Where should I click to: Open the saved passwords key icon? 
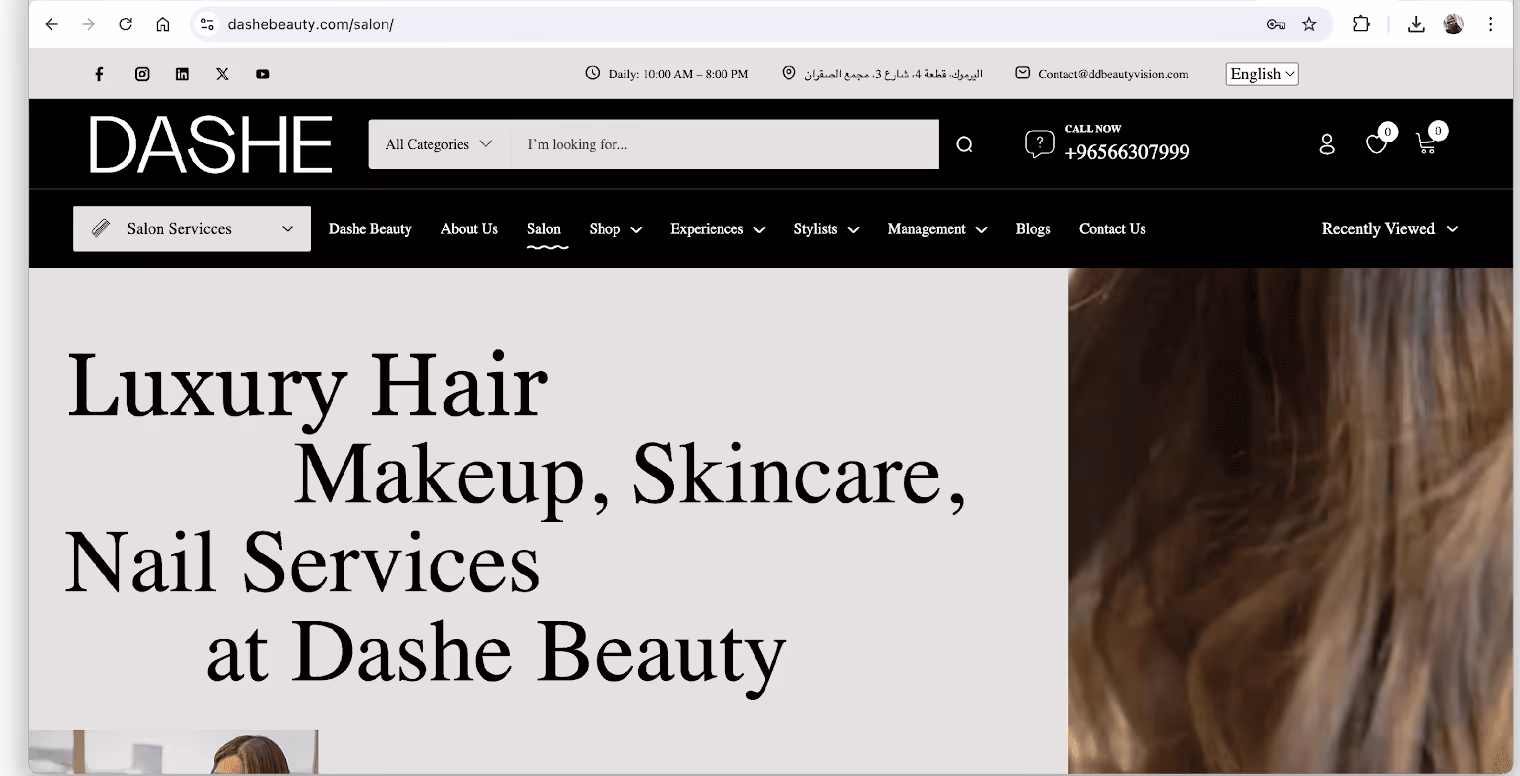point(1275,24)
